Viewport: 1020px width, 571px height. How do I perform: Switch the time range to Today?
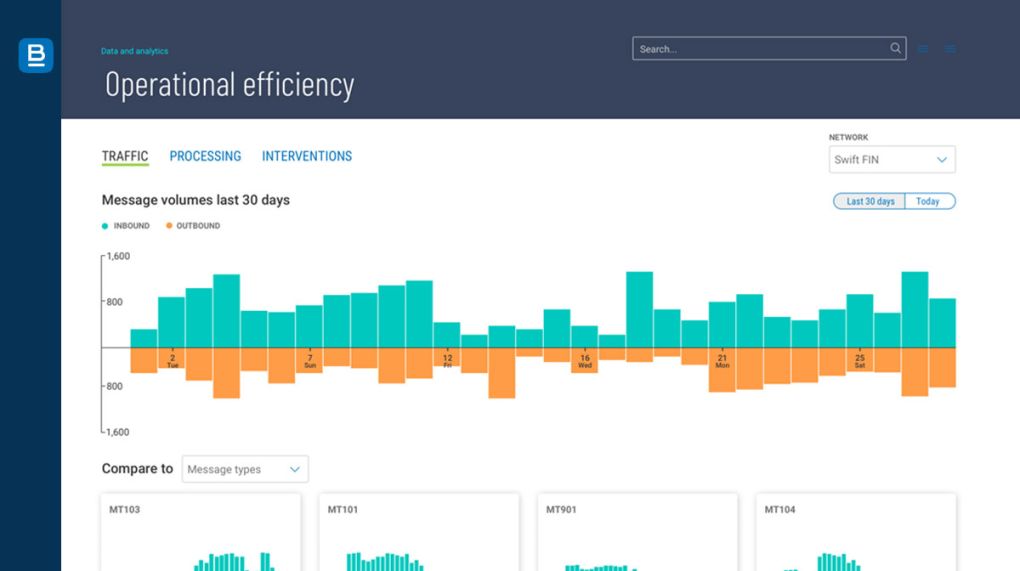click(x=929, y=201)
